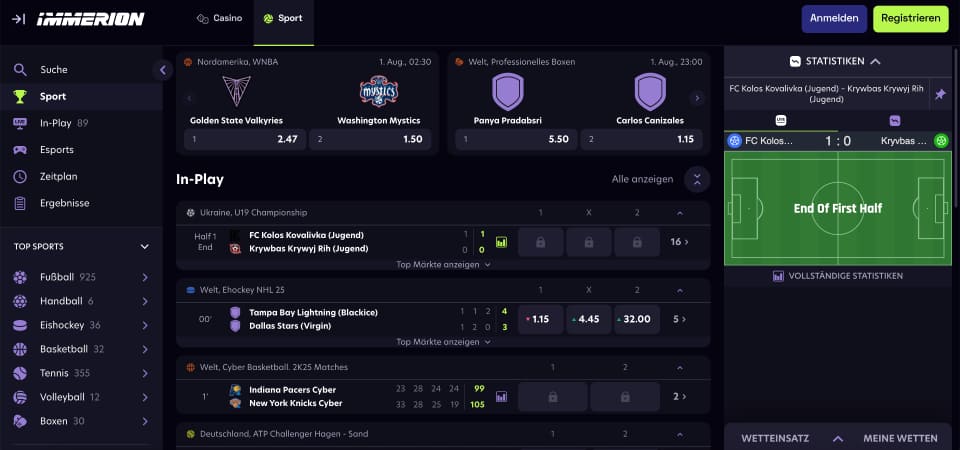Open VOLLSTÄNDIGE STATISTIKEN link
Viewport: 960px width, 450px height.
point(838,276)
